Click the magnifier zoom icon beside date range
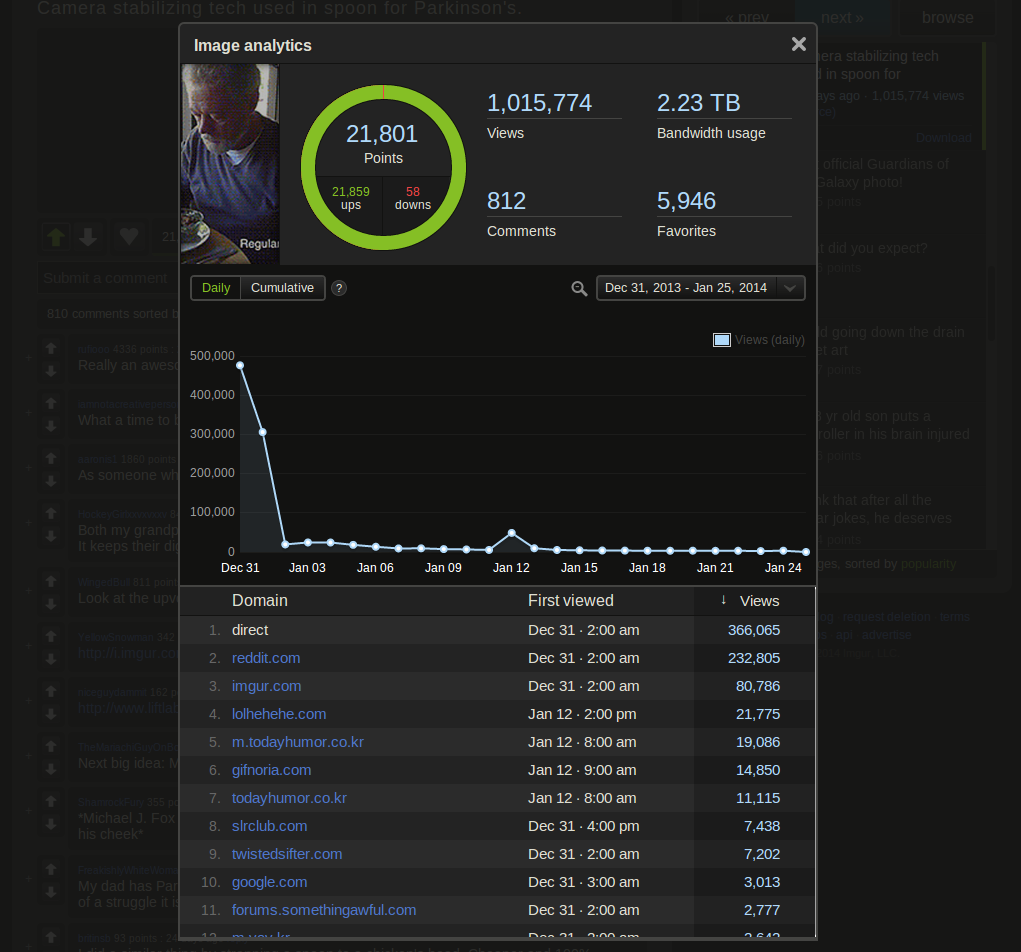Image resolution: width=1021 pixels, height=952 pixels. click(579, 288)
